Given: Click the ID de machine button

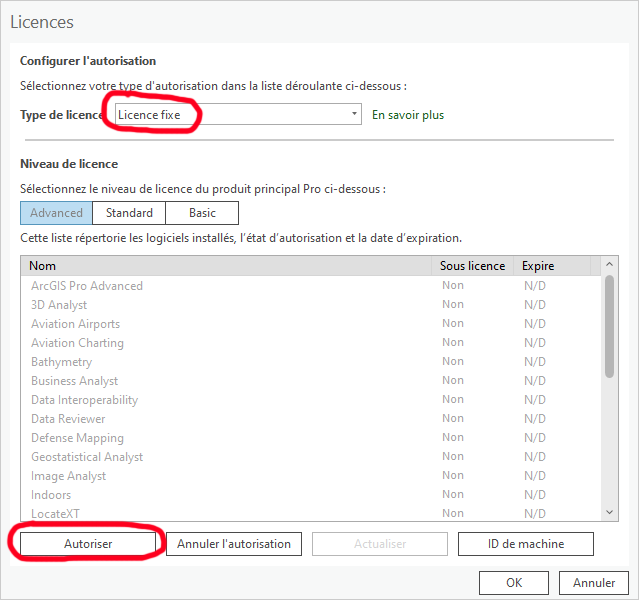Looking at the screenshot, I should pyautogui.click(x=525, y=544).
